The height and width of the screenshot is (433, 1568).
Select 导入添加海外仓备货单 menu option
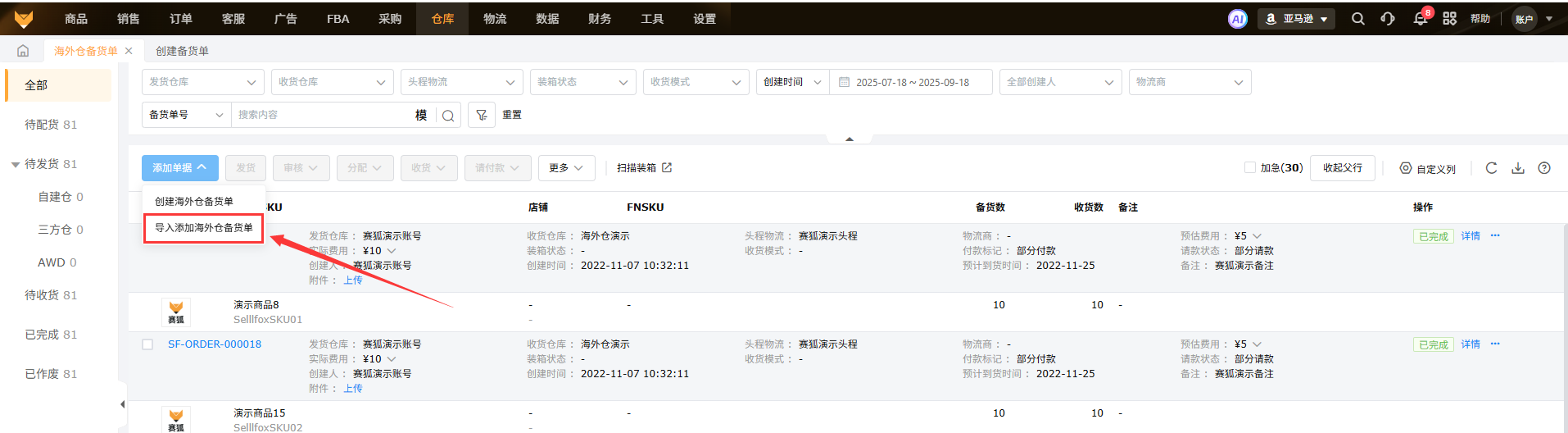pos(204,228)
